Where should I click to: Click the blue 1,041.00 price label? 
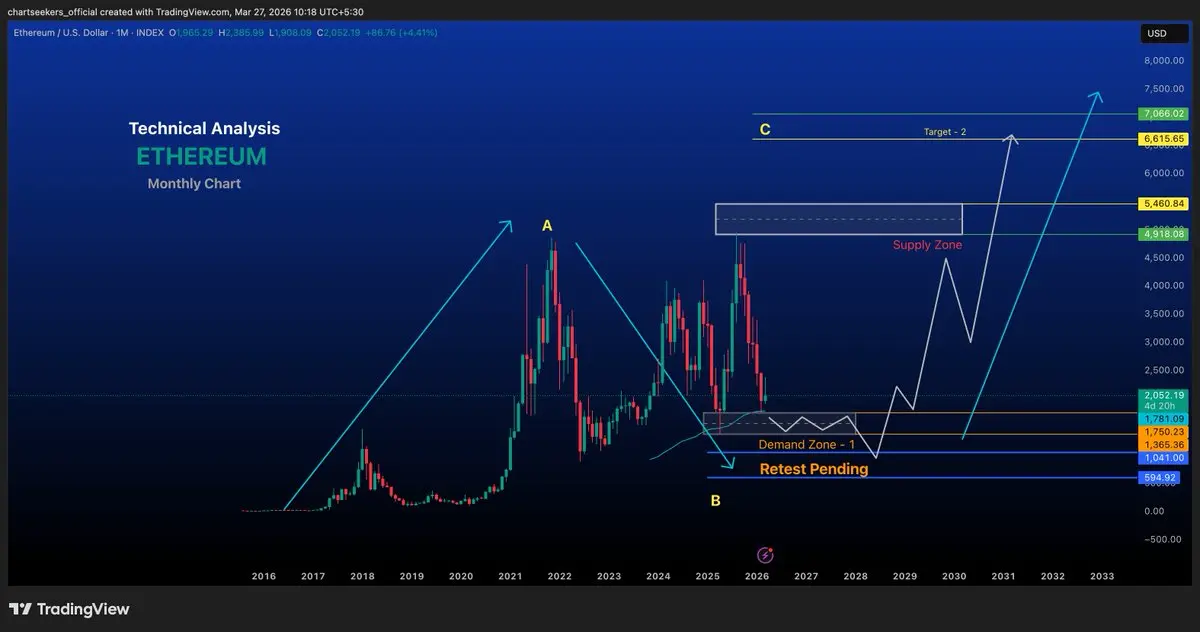tap(1161, 458)
